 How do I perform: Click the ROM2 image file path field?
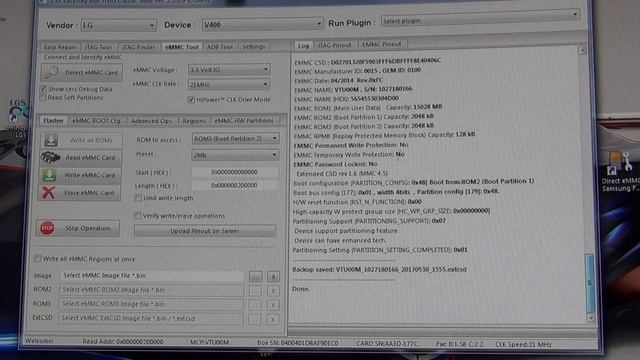click(x=151, y=290)
